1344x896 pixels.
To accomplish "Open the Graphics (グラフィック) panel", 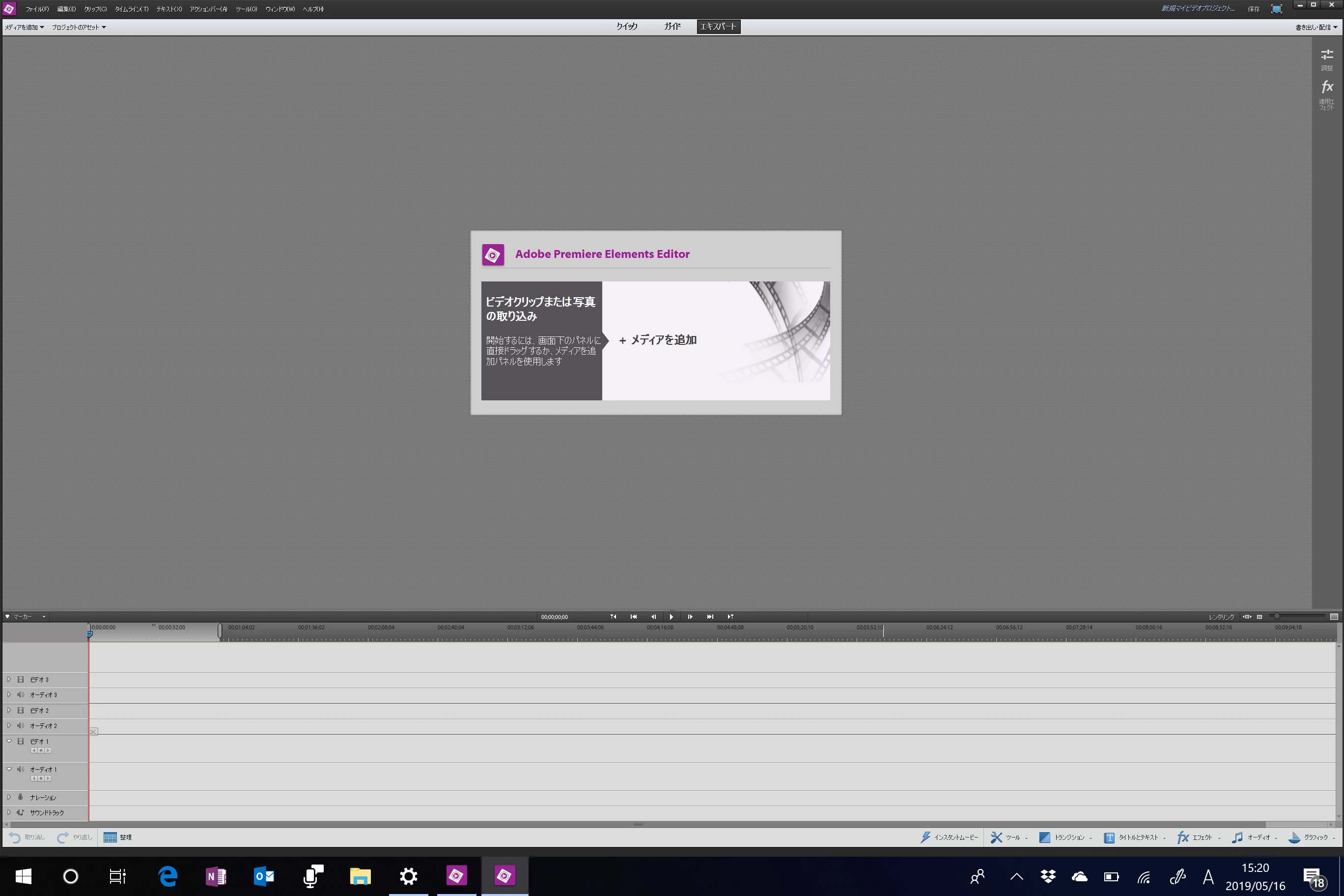I will click(1309, 837).
